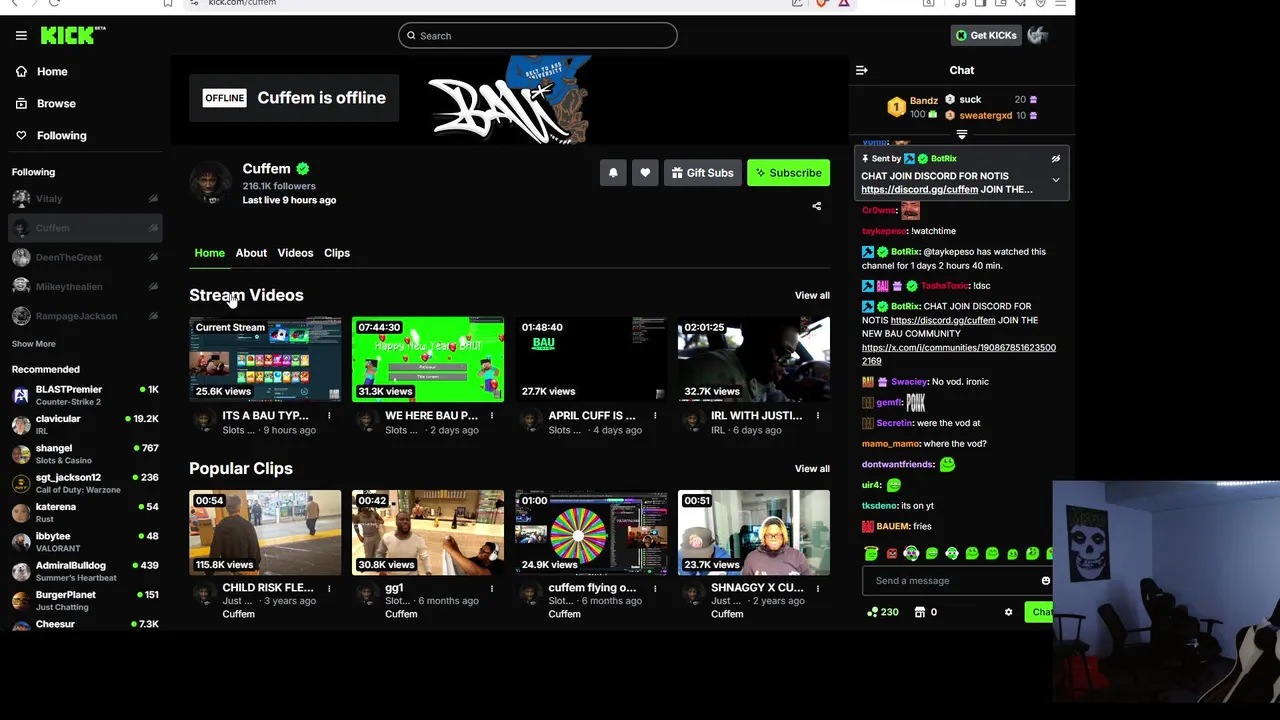Image resolution: width=1280 pixels, height=720 pixels.
Task: Play the gg1 clip thumbnail
Action: [x=428, y=532]
